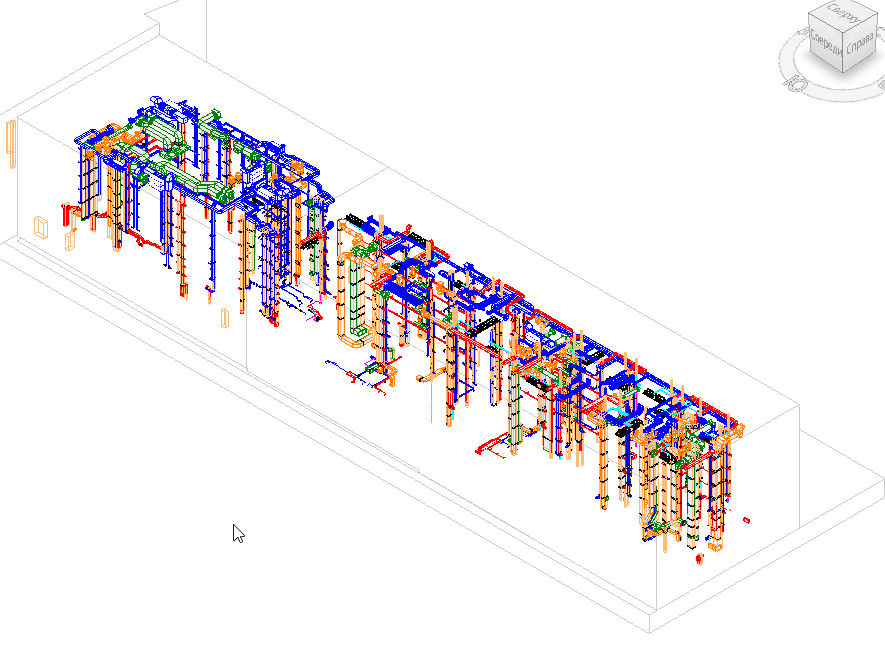Click the Ю south marker on the compass

coord(796,84)
